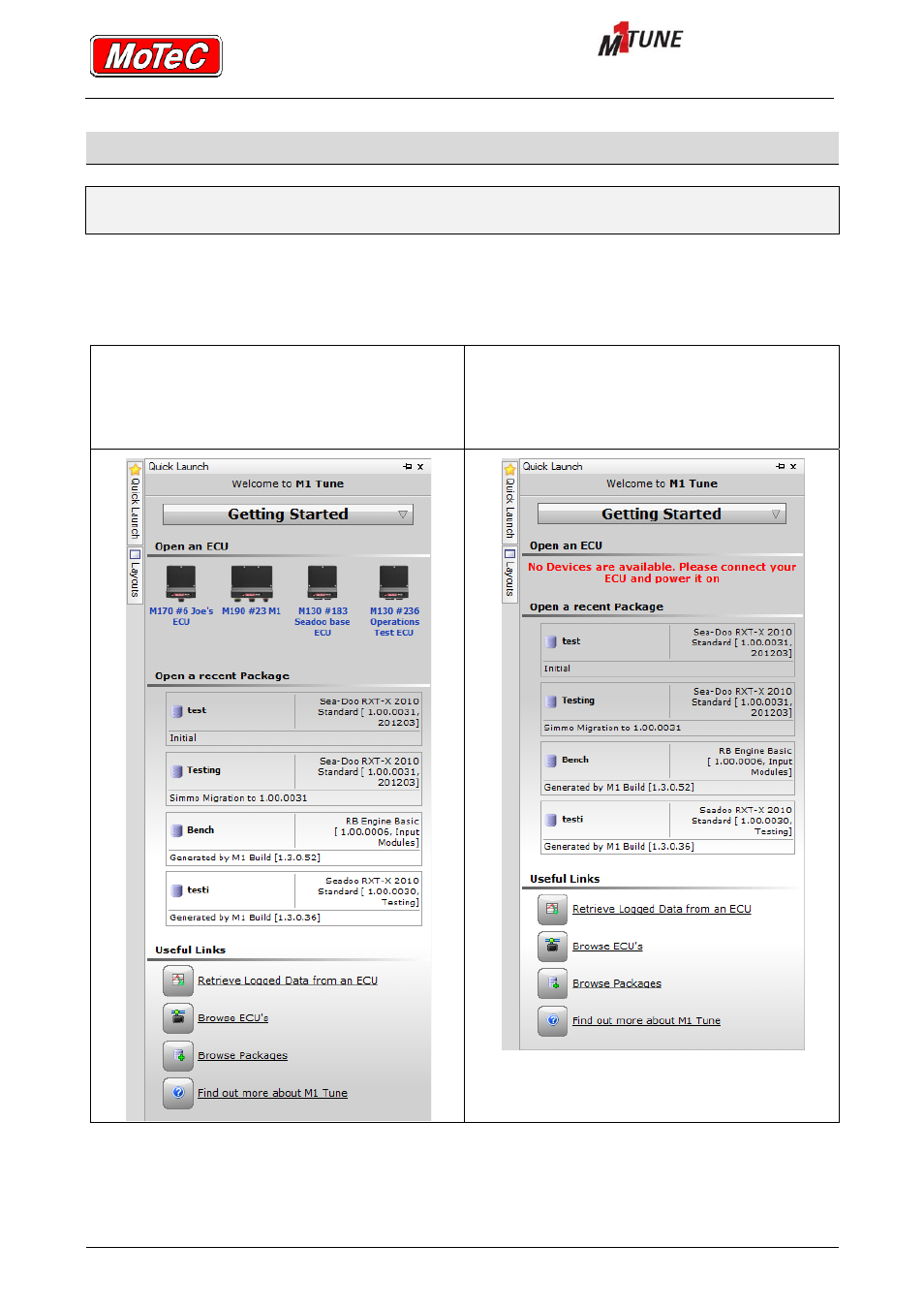Open M170 #6 Joe's ECU device icon
Viewport: 924px width, 1308px height.
(x=181, y=583)
